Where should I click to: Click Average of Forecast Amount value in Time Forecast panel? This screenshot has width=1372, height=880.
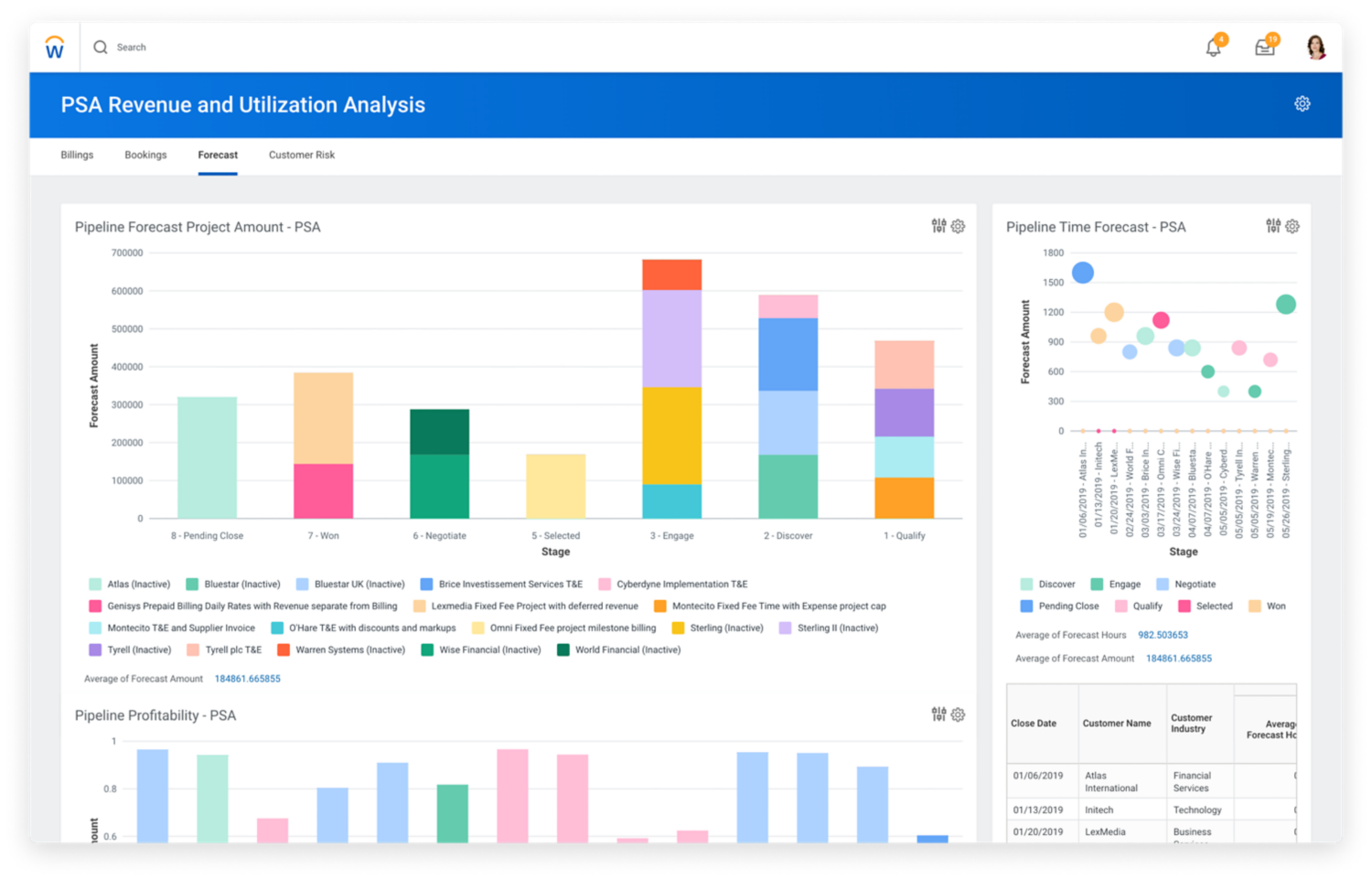pyautogui.click(x=1178, y=659)
